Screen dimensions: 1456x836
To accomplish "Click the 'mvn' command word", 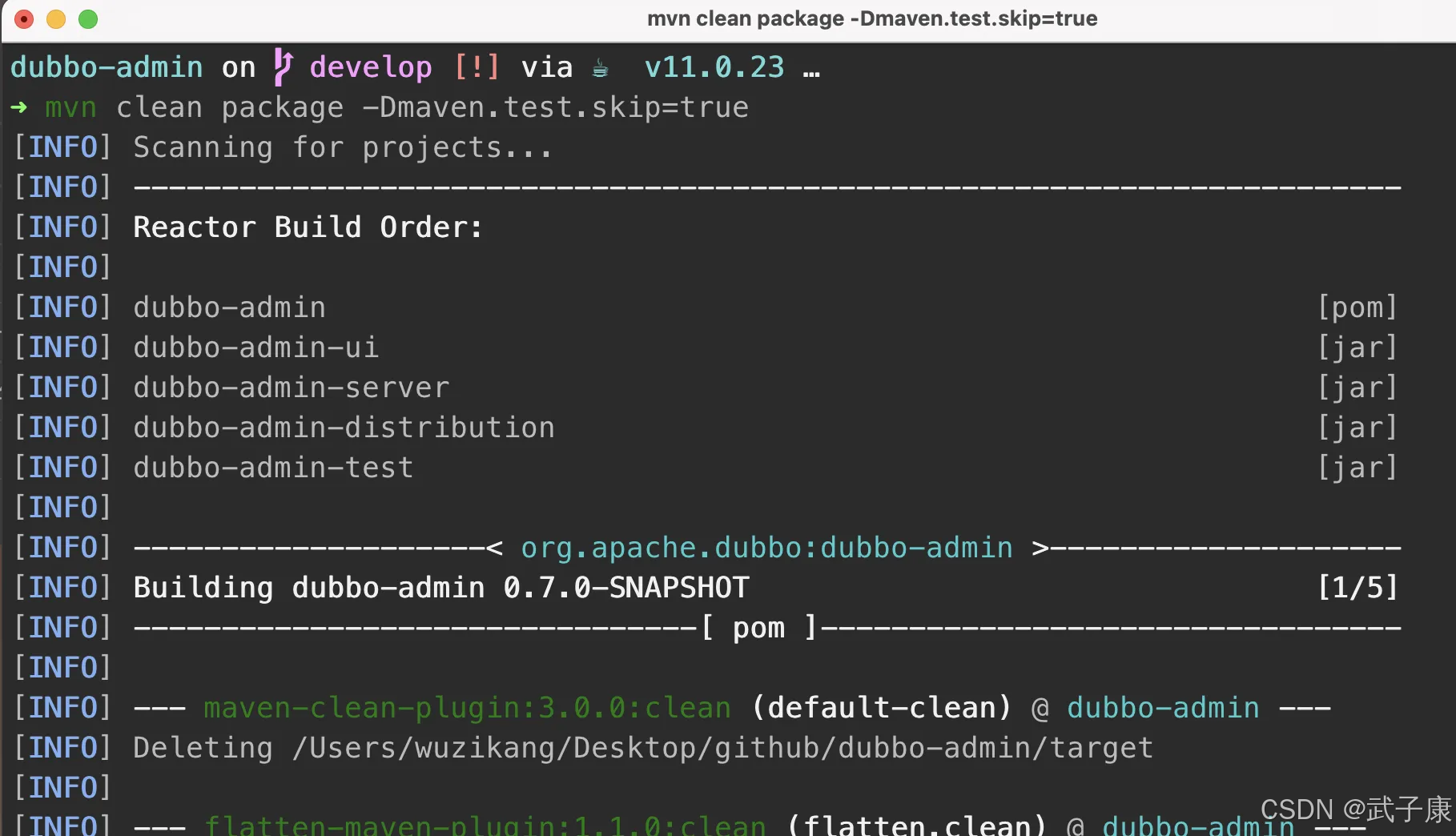I will (70, 107).
